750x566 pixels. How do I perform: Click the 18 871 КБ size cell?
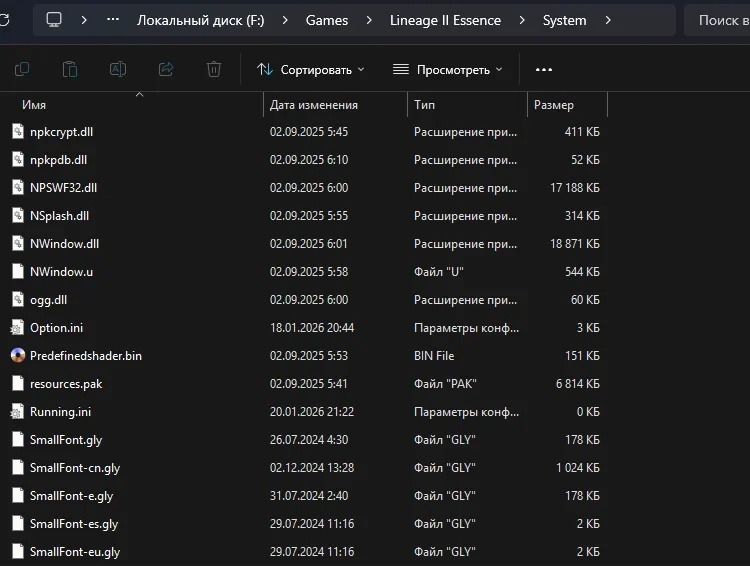[575, 244]
